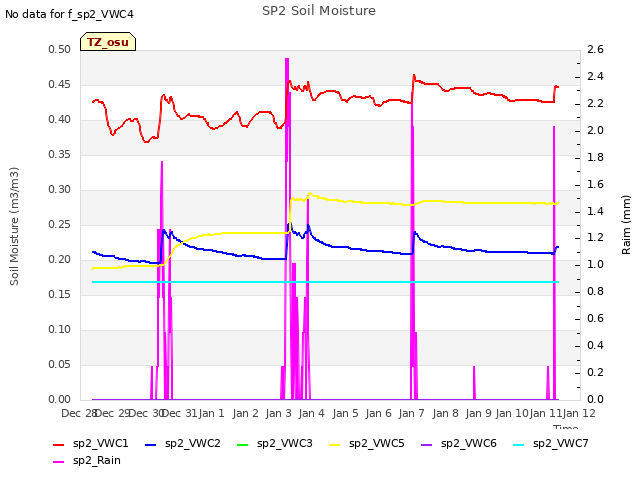
Task: Click the 1.4 right axis value
Action: click(595, 211)
